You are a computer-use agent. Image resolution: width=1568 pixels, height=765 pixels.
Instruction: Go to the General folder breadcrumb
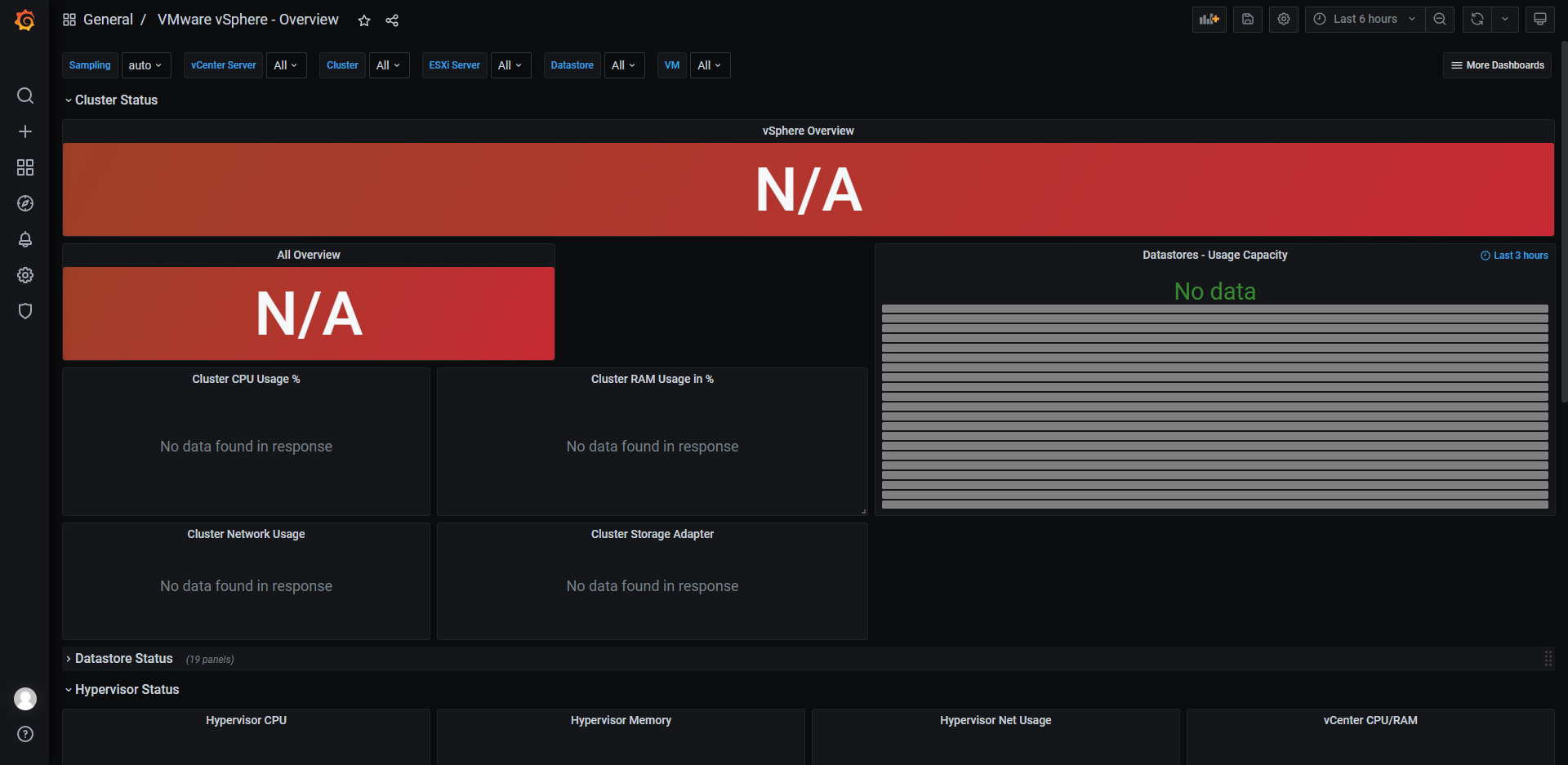108,20
